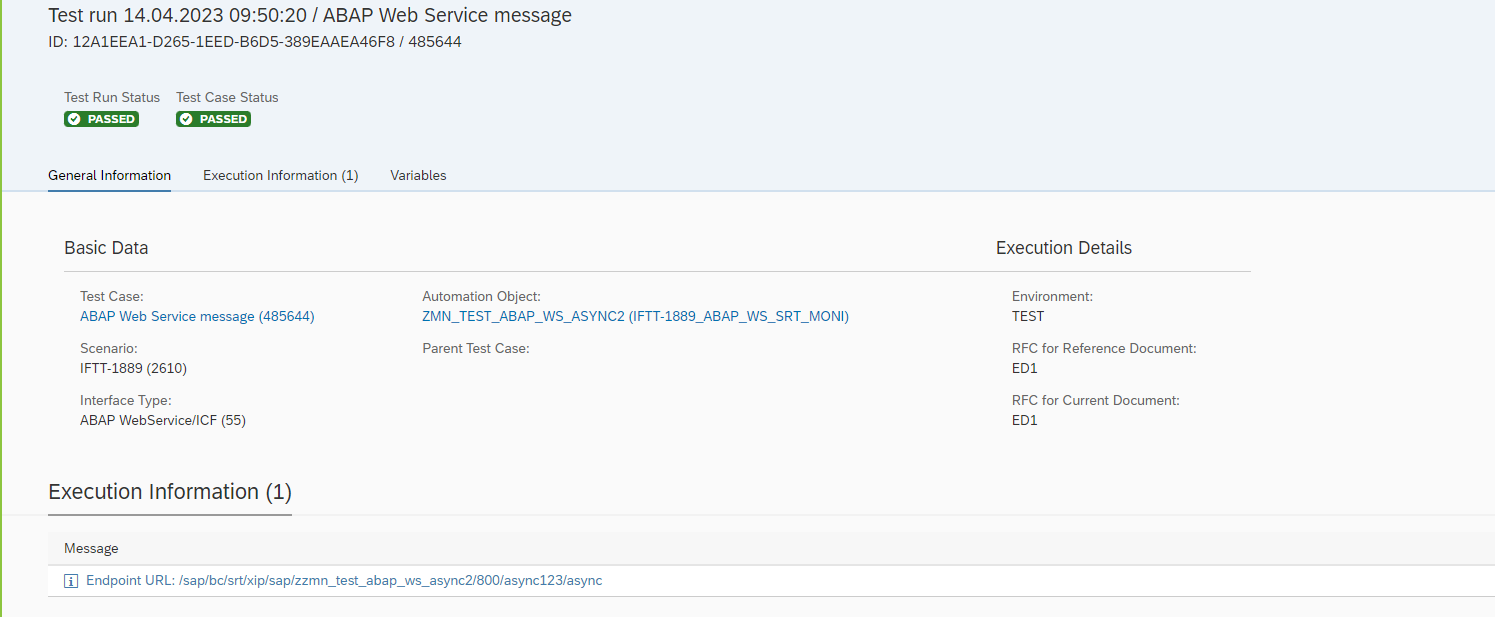1495x617 pixels.
Task: Open the ABAP Web Service message (485644) link
Action: tap(197, 316)
